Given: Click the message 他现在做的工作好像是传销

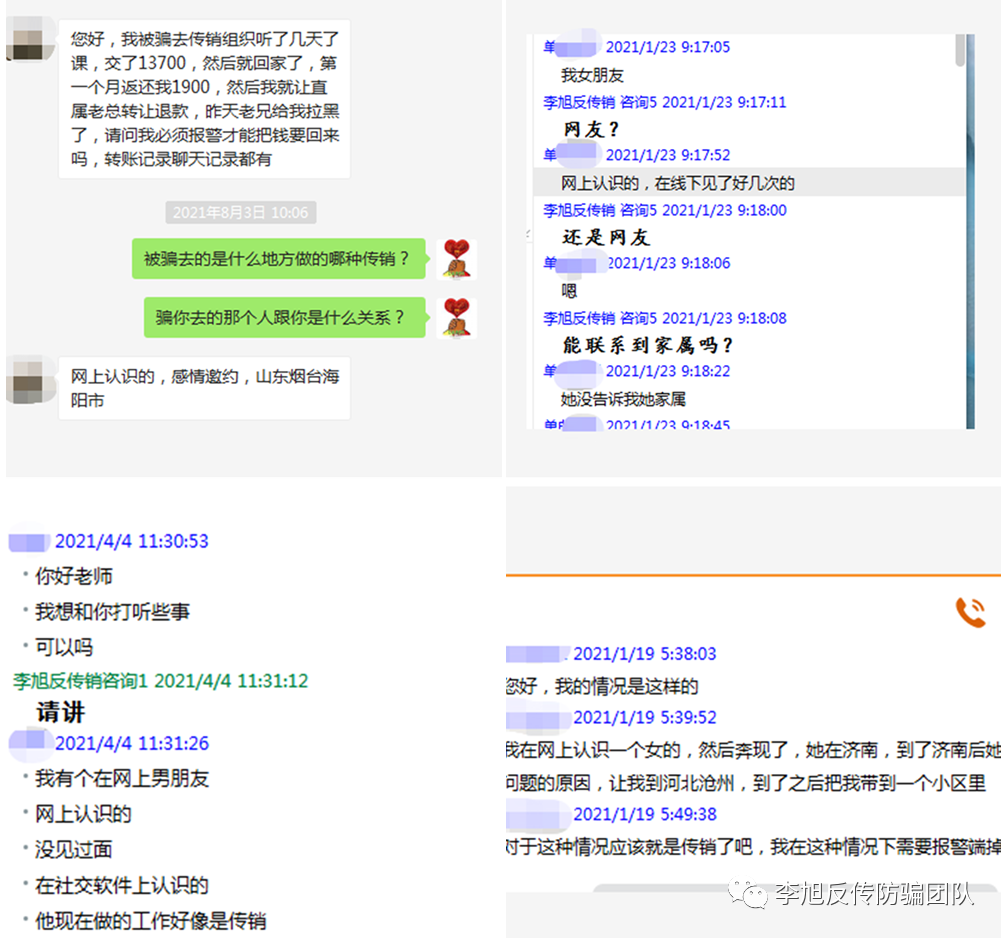Looking at the screenshot, I should pos(150,921).
